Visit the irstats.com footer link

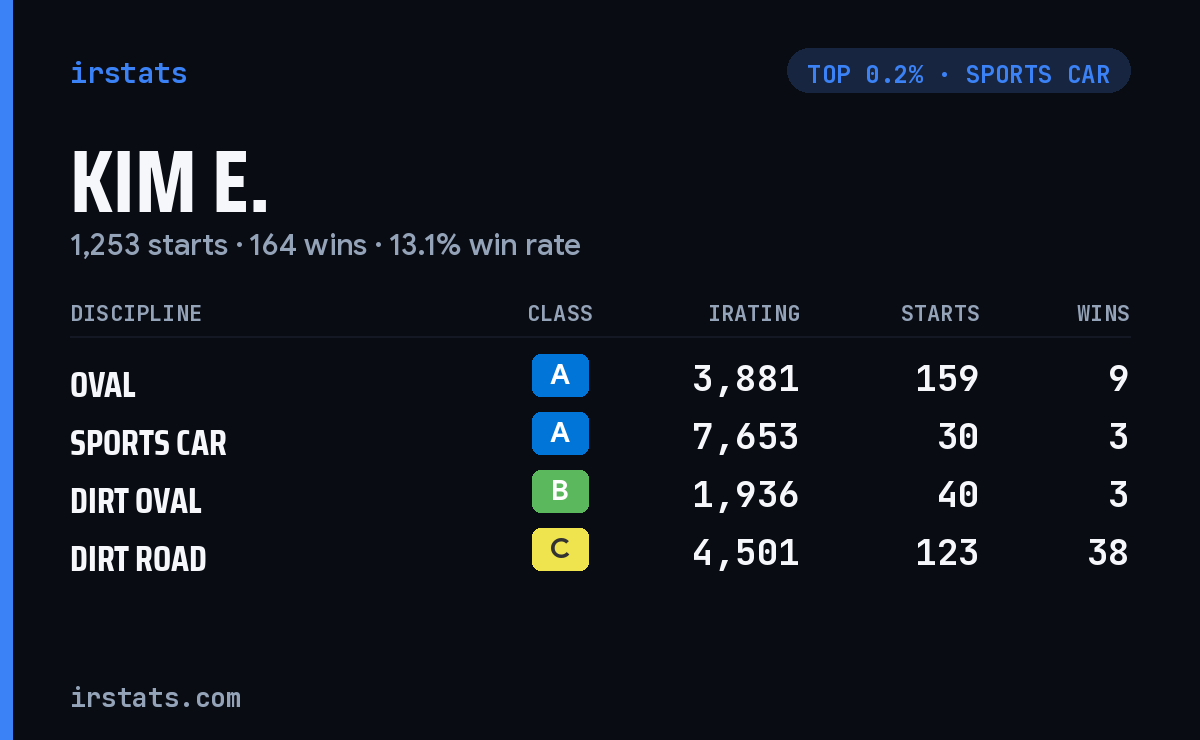pos(156,697)
